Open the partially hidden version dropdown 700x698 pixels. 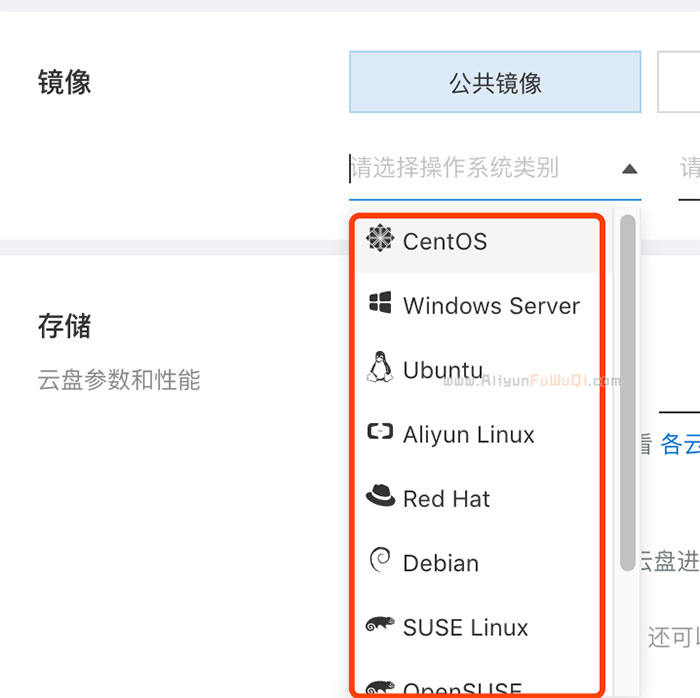click(689, 168)
